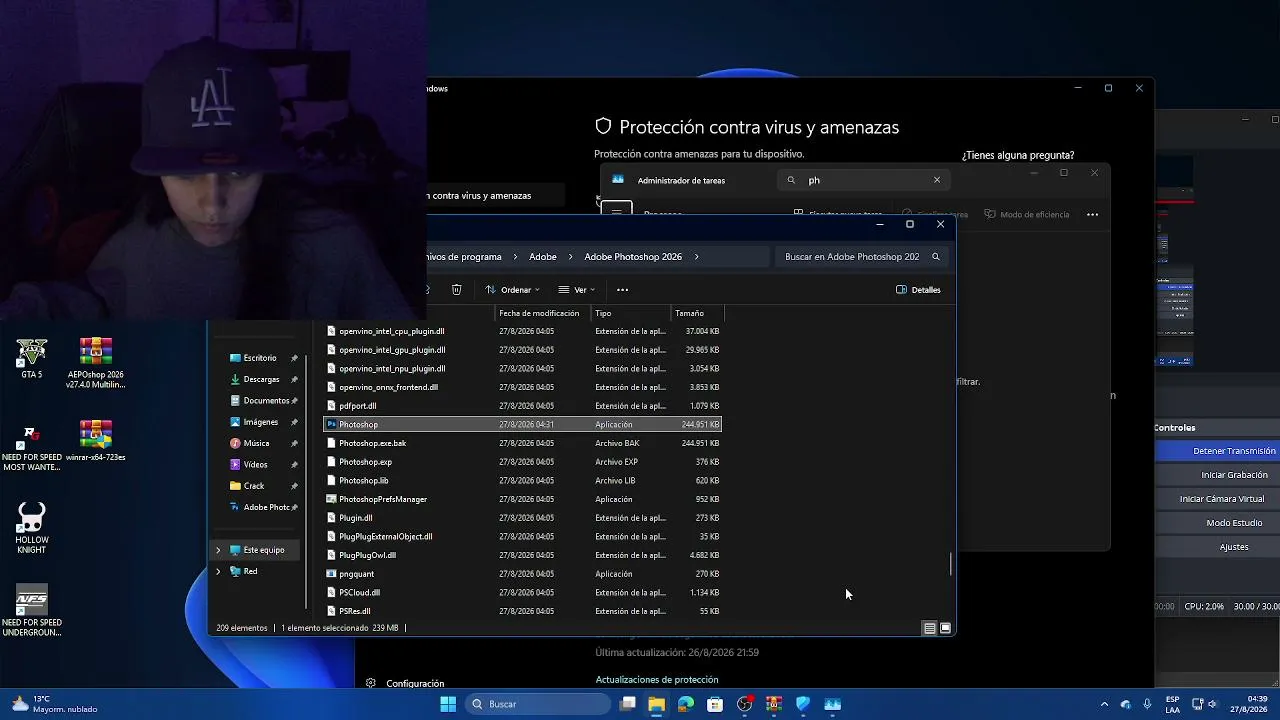Click the Task Manager search field containing "ph"
The width and height of the screenshot is (1280, 720).
pos(863,180)
